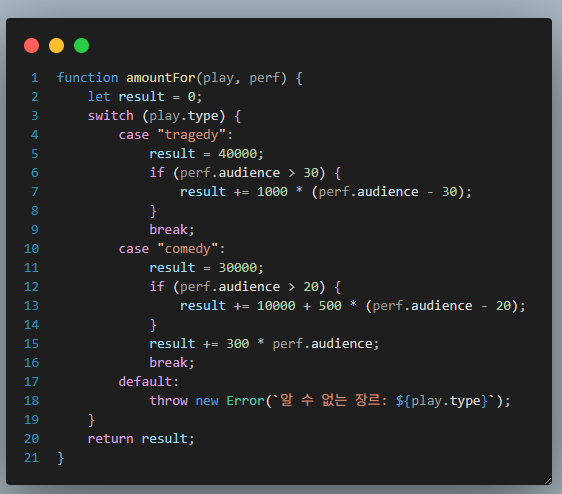Viewport: 562px width, 494px height.
Task: Click the 'function' keyword on line 1
Action: coord(87,78)
